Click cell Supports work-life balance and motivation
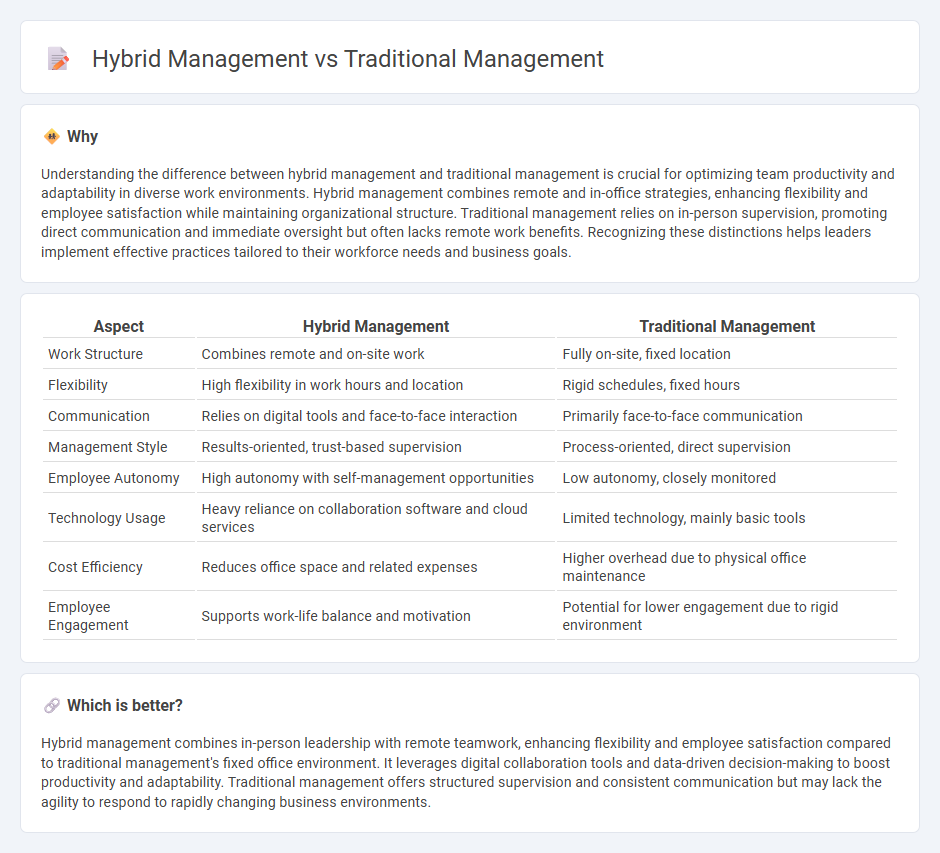This screenshot has width=940, height=853. point(376,616)
